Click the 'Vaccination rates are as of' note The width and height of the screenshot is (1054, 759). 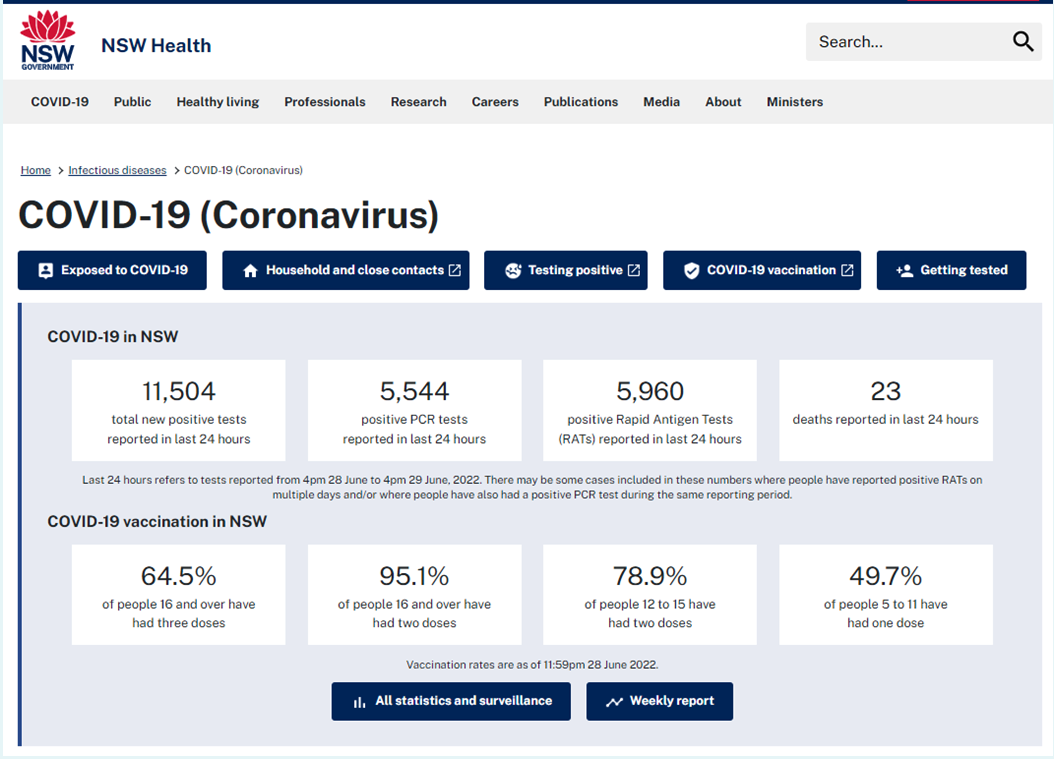[532, 664]
